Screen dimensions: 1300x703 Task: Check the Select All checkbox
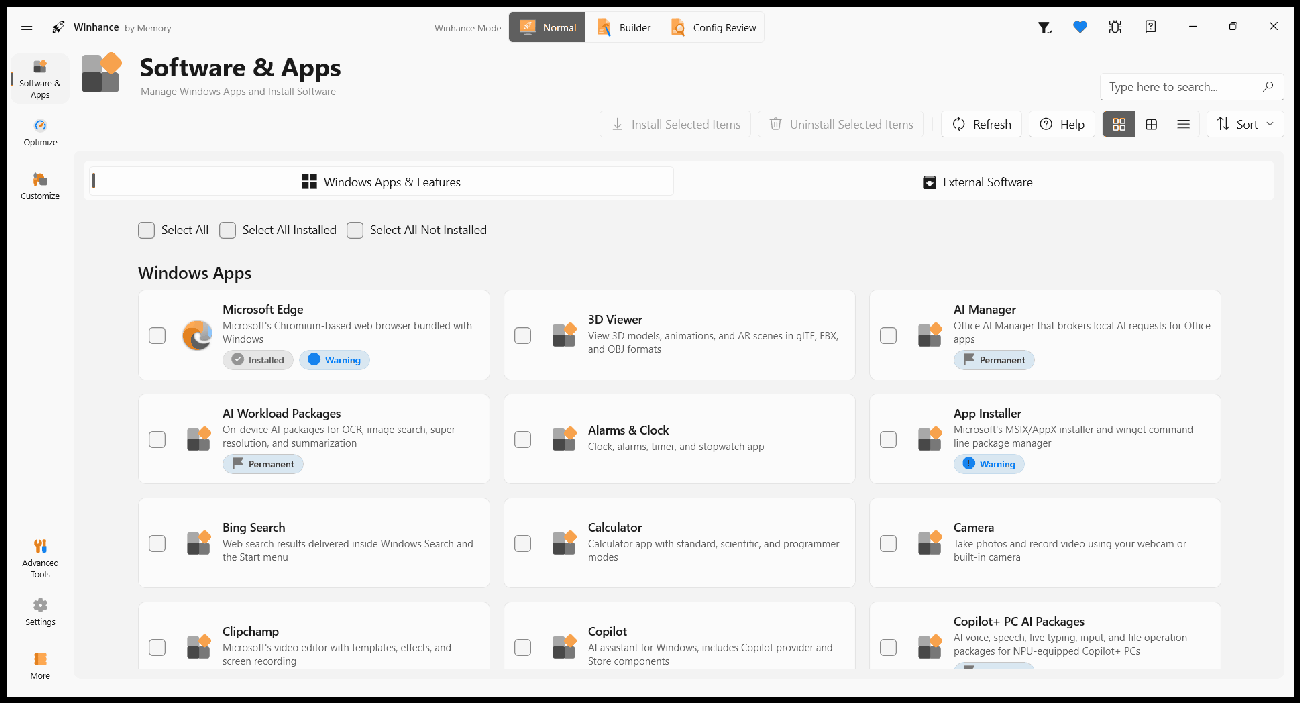[x=147, y=230]
